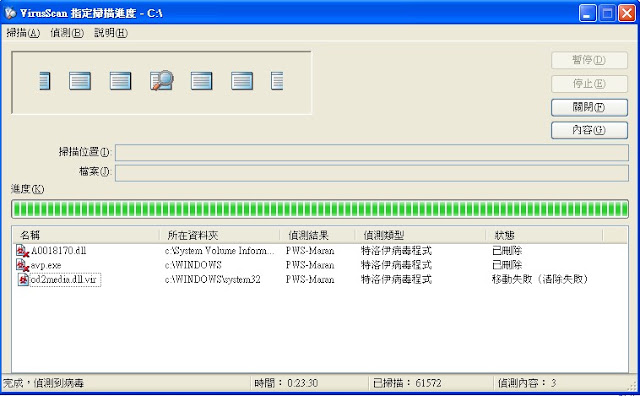Click the first full document icon in the animation
The height and width of the screenshot is (396, 640).
pos(80,81)
